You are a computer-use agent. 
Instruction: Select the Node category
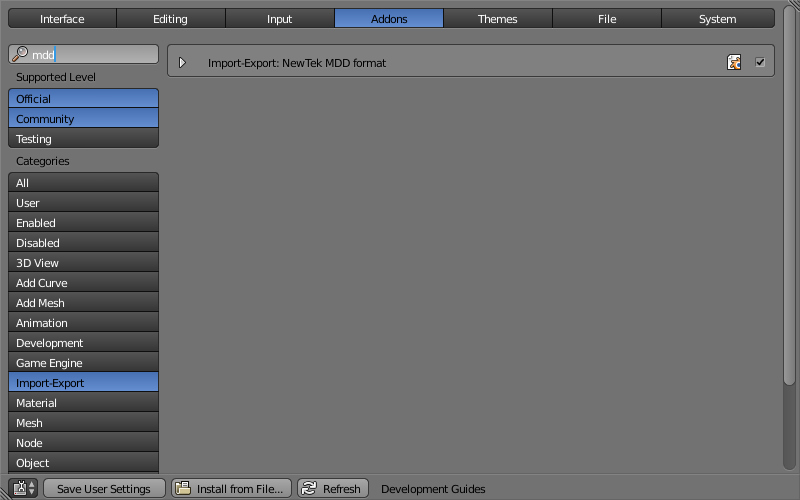pos(83,442)
